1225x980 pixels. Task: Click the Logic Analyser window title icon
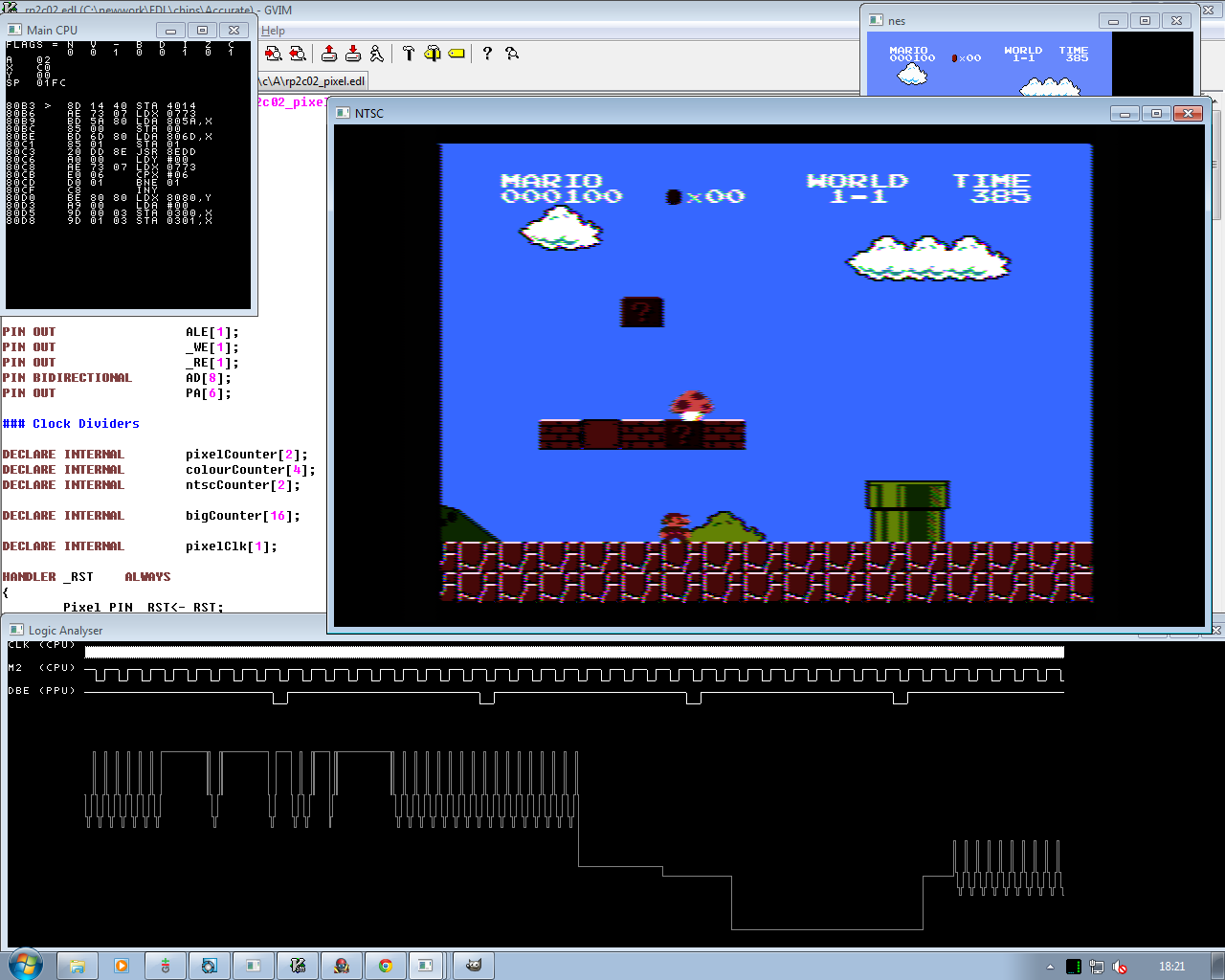pos(16,630)
